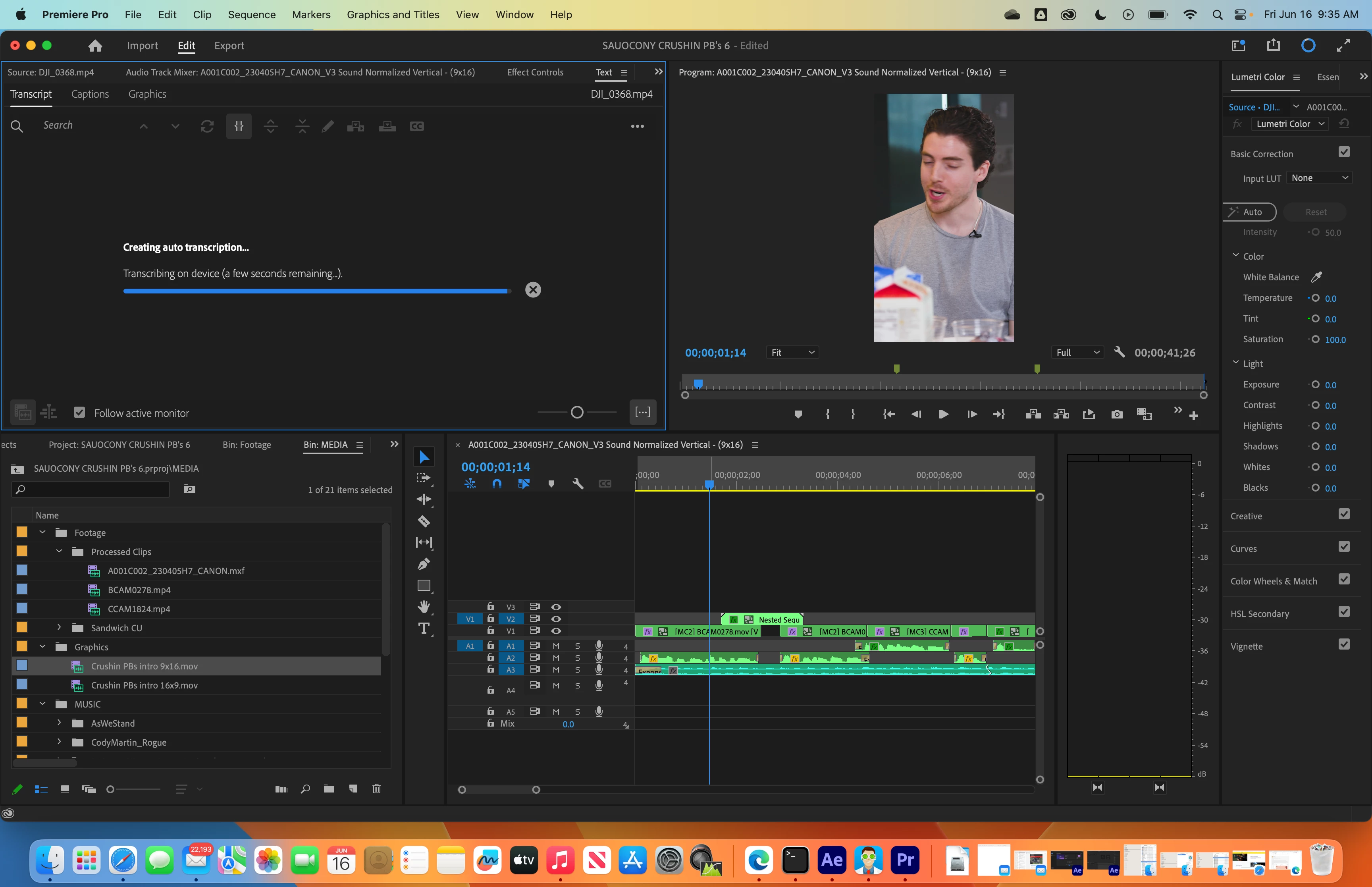Image resolution: width=1372 pixels, height=887 pixels.
Task: Toggle Follow active monitor checkbox
Action: coord(79,413)
